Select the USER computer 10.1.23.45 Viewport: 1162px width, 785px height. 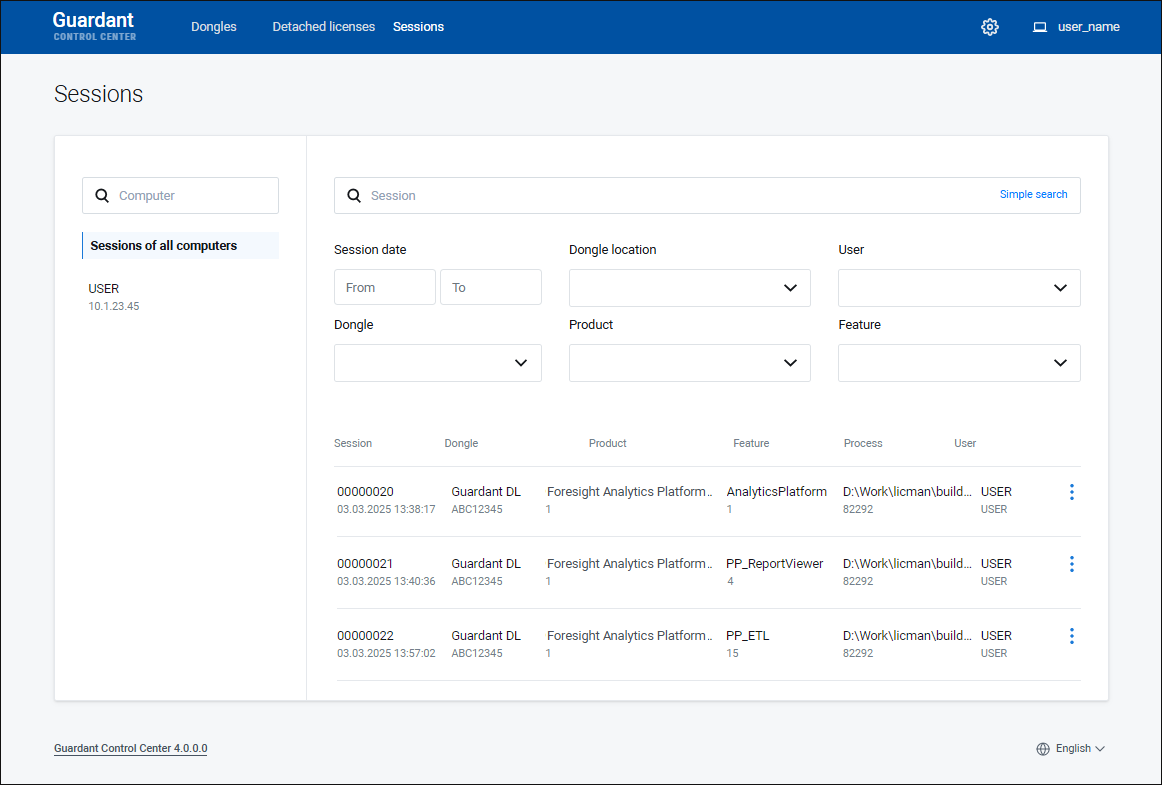[114, 296]
